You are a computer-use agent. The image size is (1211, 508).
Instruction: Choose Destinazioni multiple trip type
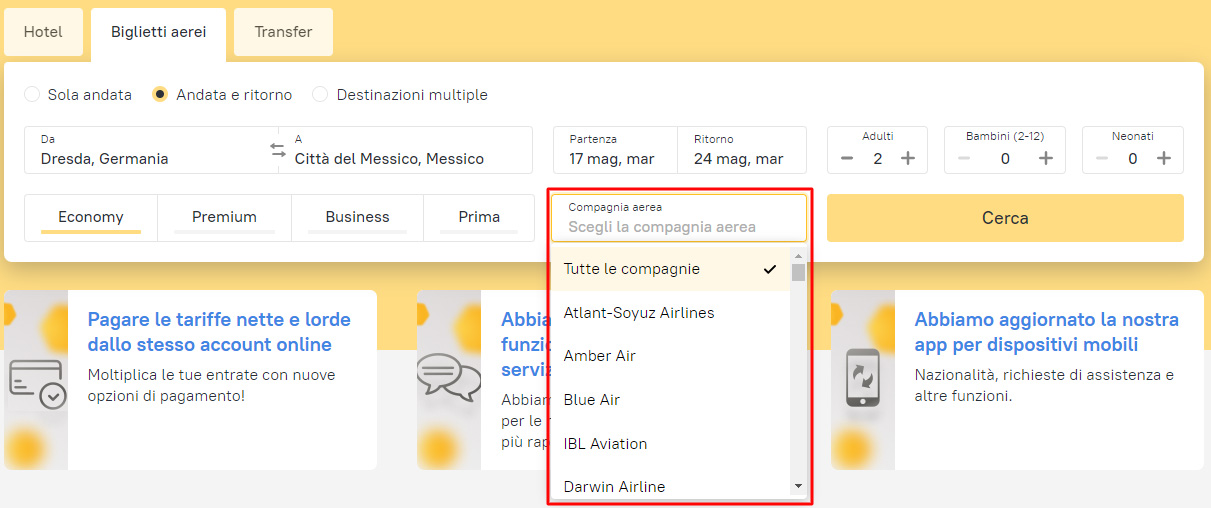(x=320, y=95)
